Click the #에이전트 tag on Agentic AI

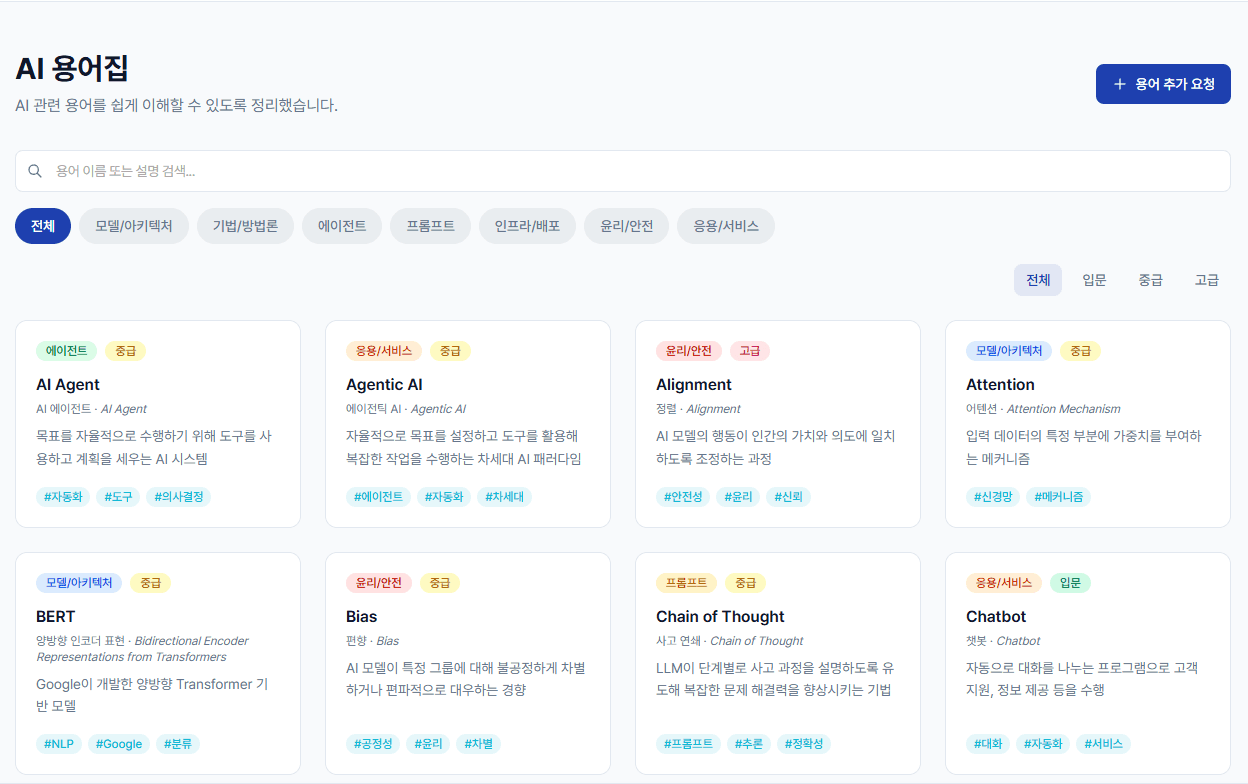378,497
